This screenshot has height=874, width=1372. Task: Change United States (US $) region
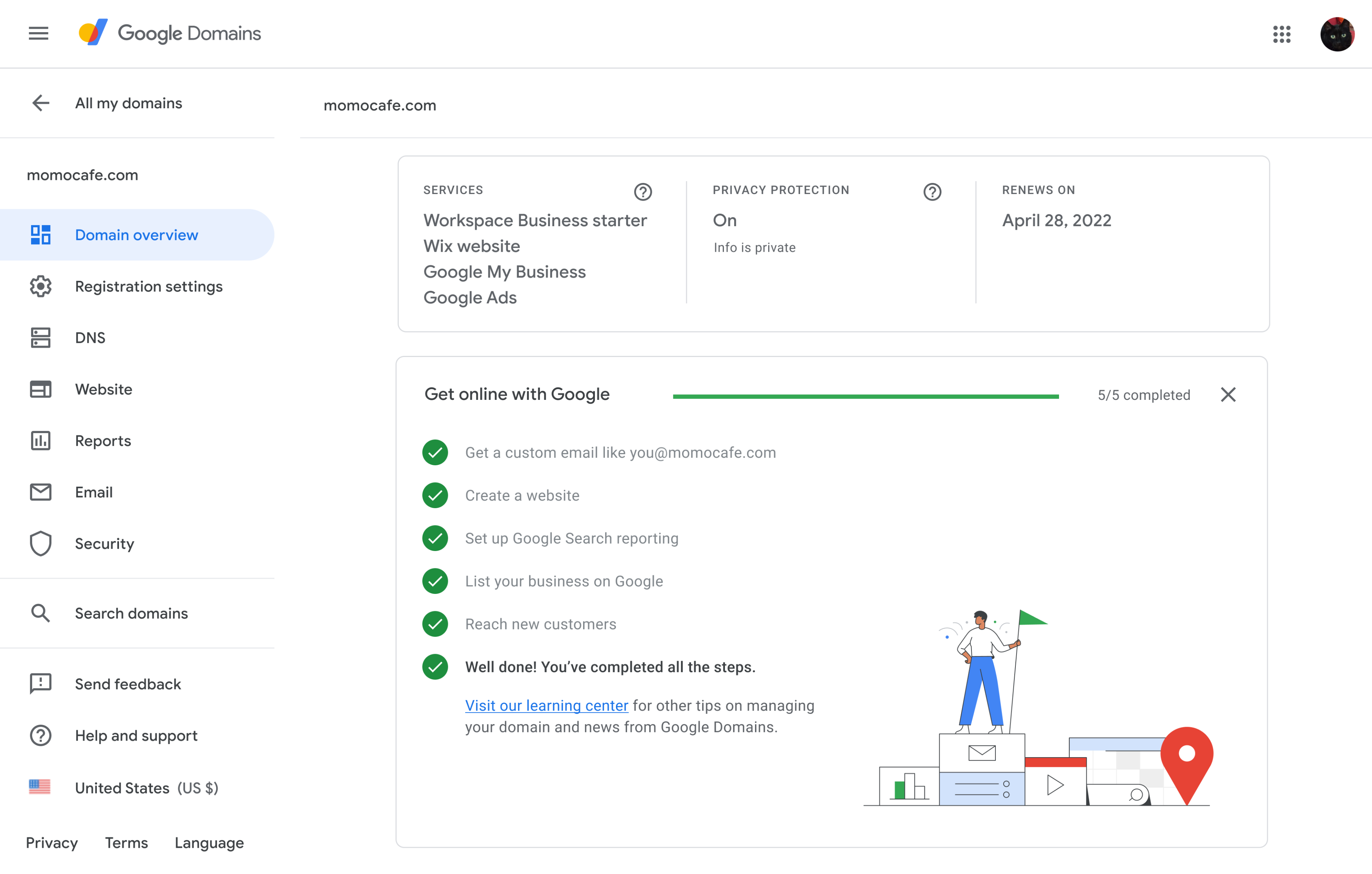click(137, 788)
